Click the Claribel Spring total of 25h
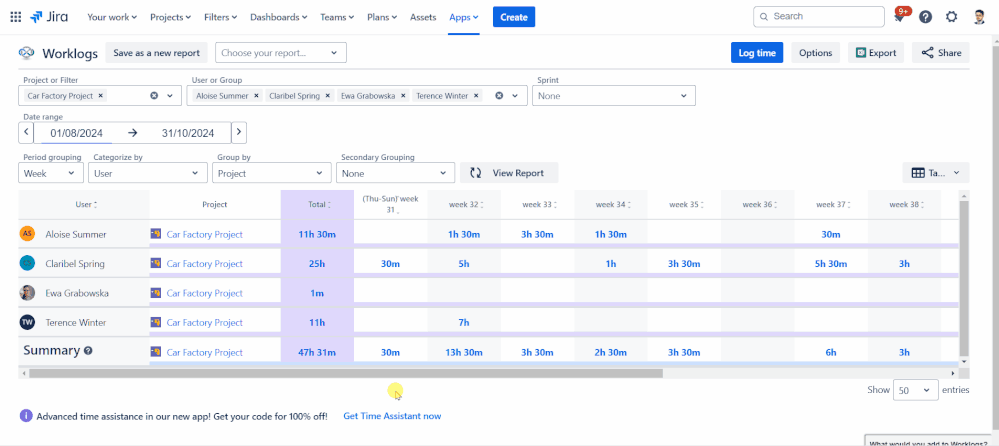 317,264
